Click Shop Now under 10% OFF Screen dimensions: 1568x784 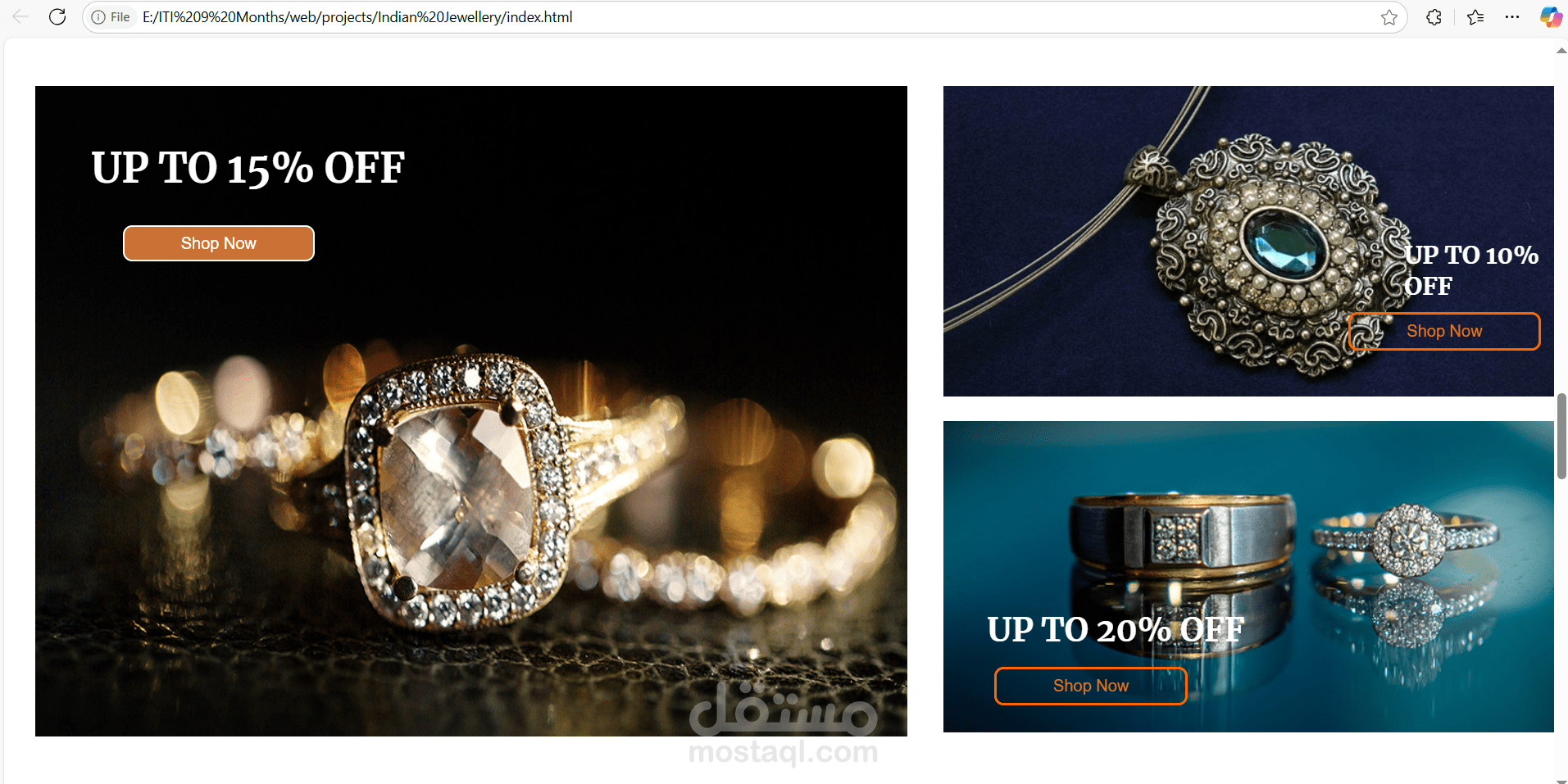1444,331
